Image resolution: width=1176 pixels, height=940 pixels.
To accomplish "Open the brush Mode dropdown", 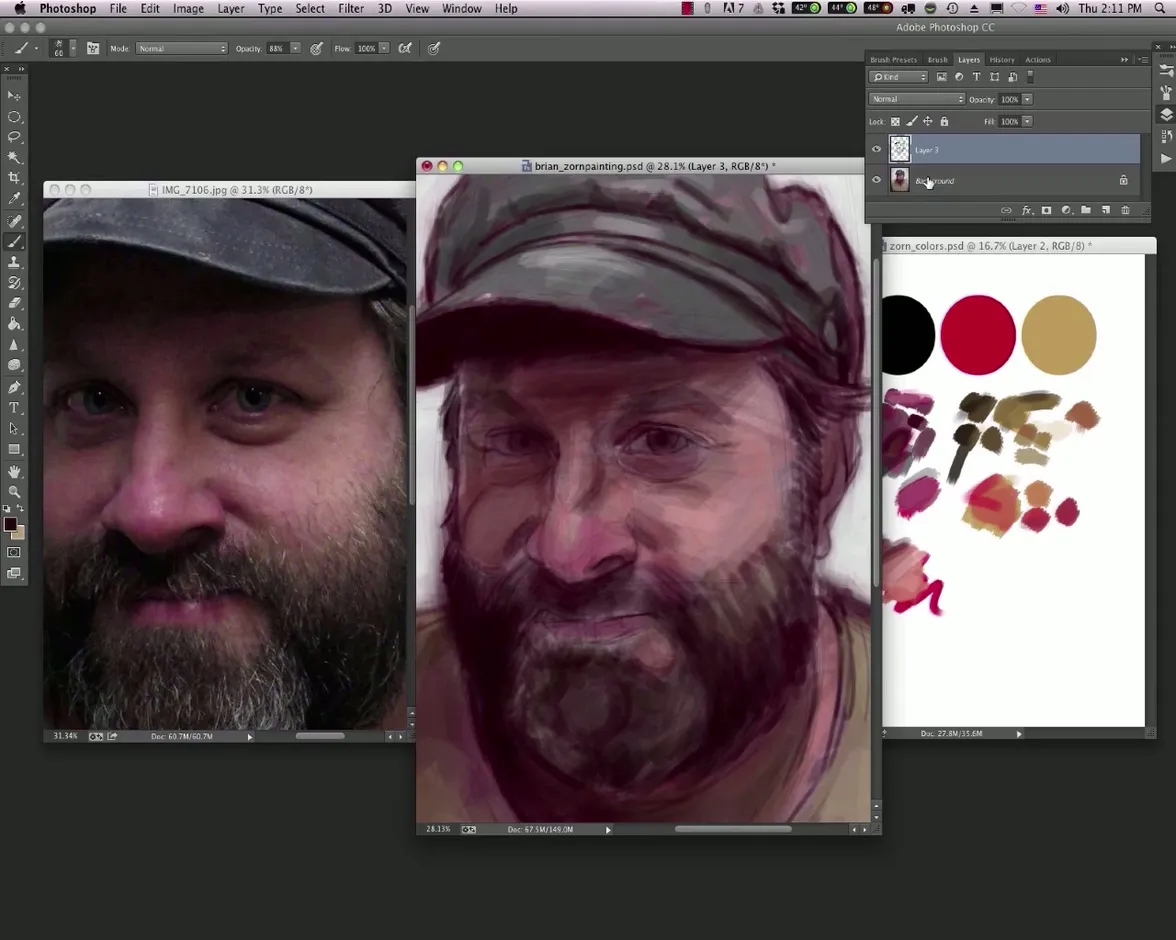I will [181, 48].
